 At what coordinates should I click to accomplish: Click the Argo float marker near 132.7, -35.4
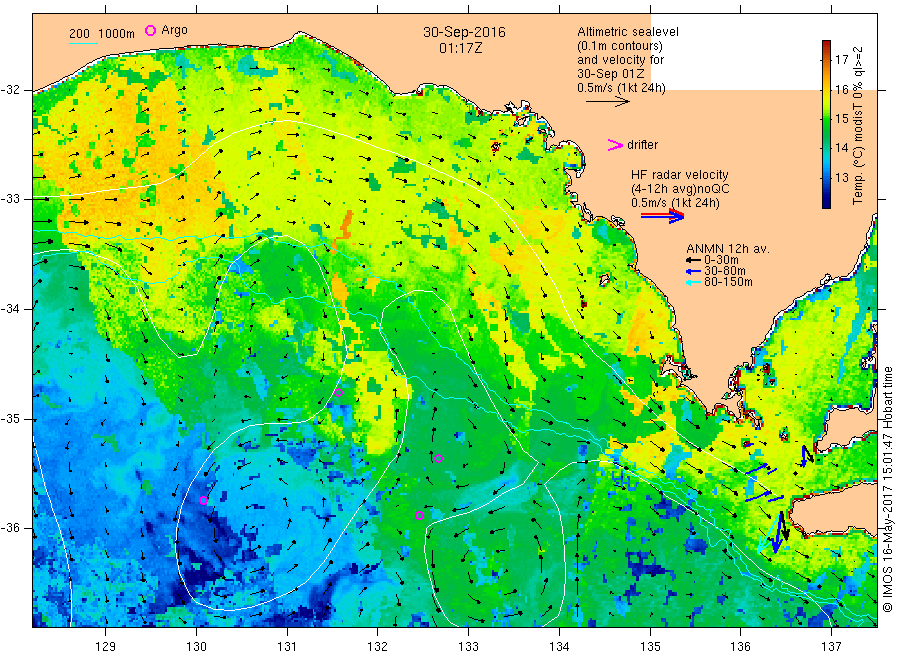click(x=439, y=458)
